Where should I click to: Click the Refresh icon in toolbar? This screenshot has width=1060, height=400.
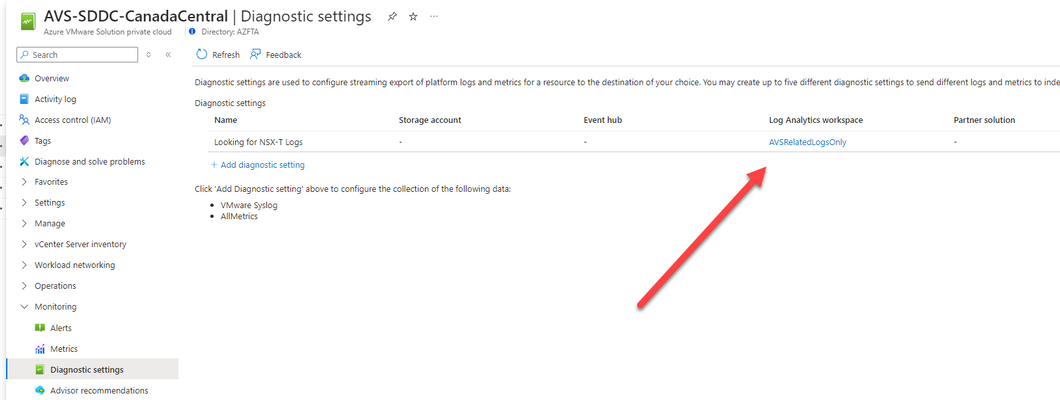click(201, 55)
